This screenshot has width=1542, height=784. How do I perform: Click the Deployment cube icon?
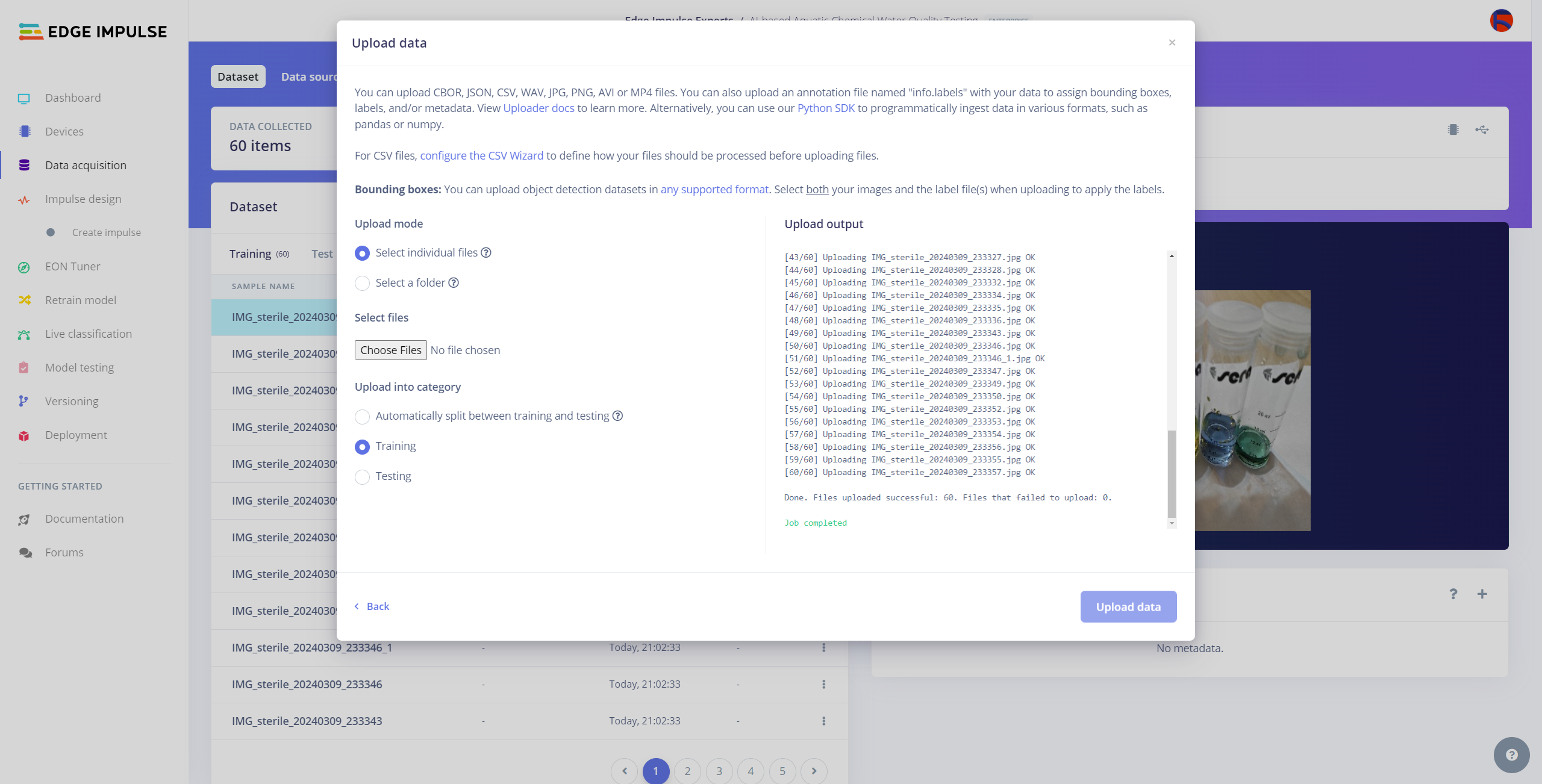[x=24, y=435]
